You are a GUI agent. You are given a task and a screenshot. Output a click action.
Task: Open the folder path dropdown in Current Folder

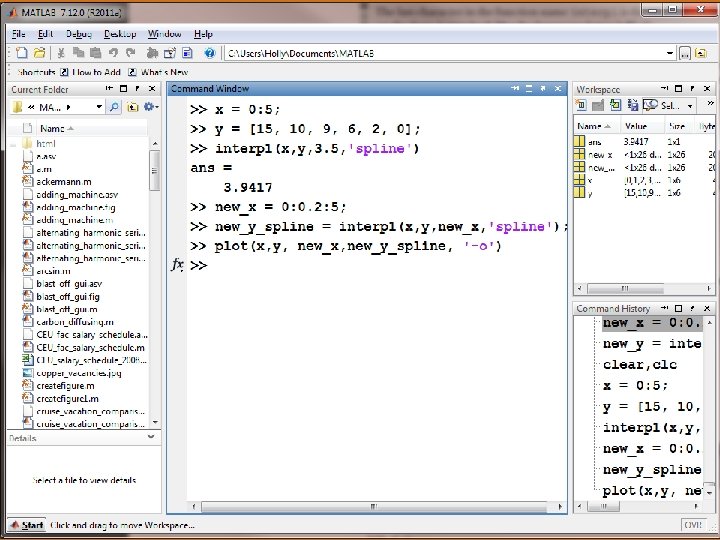(99, 107)
